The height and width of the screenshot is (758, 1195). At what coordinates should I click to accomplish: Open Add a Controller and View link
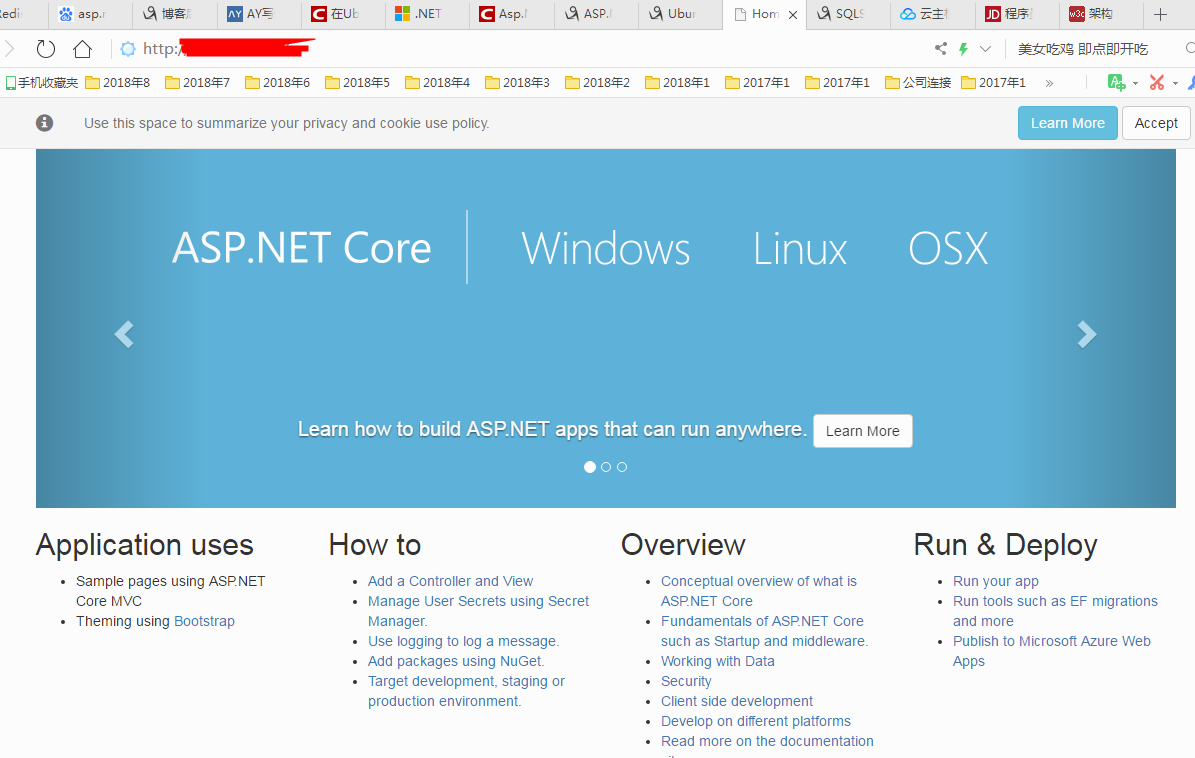click(450, 581)
